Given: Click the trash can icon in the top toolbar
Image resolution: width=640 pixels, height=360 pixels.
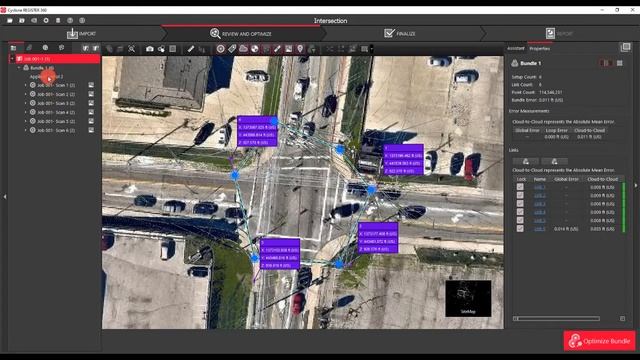Looking at the screenshot, I should [58, 20].
